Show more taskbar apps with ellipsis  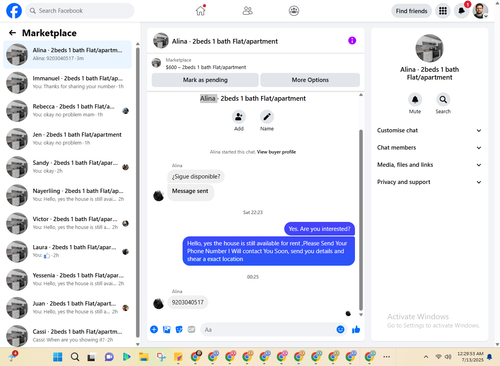[386, 357]
